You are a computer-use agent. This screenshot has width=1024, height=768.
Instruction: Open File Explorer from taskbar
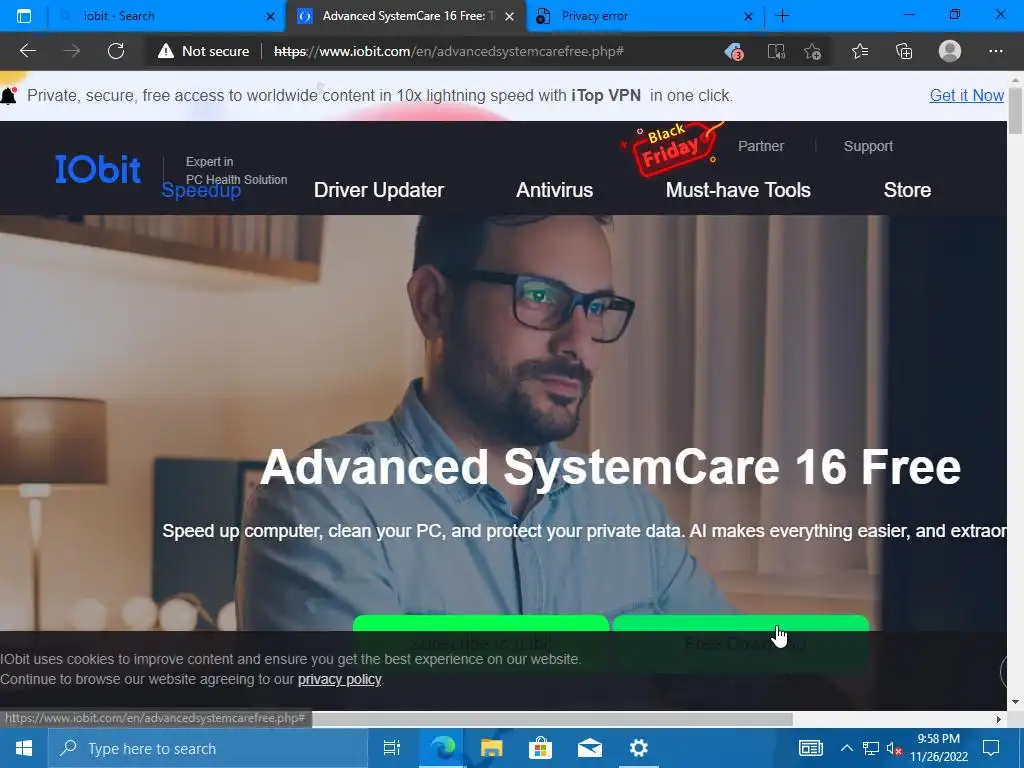[492, 748]
